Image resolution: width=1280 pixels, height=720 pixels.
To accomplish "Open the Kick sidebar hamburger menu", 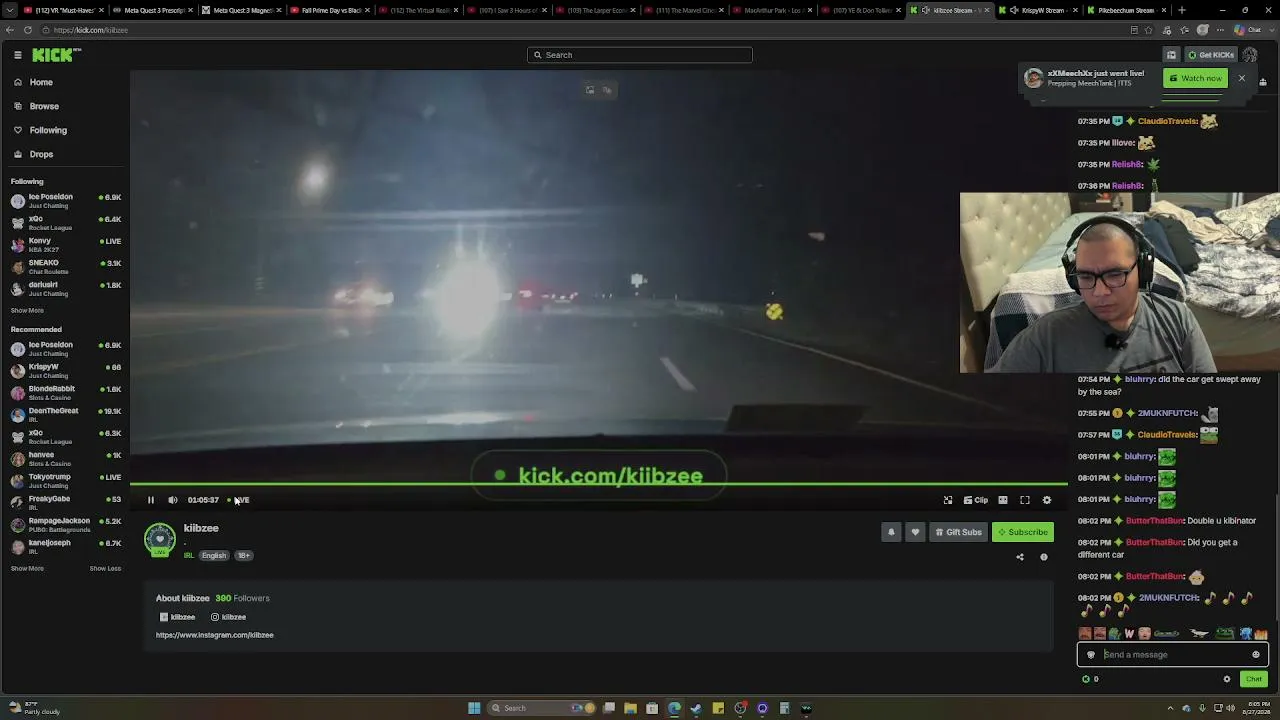I will pyautogui.click(x=17, y=55).
